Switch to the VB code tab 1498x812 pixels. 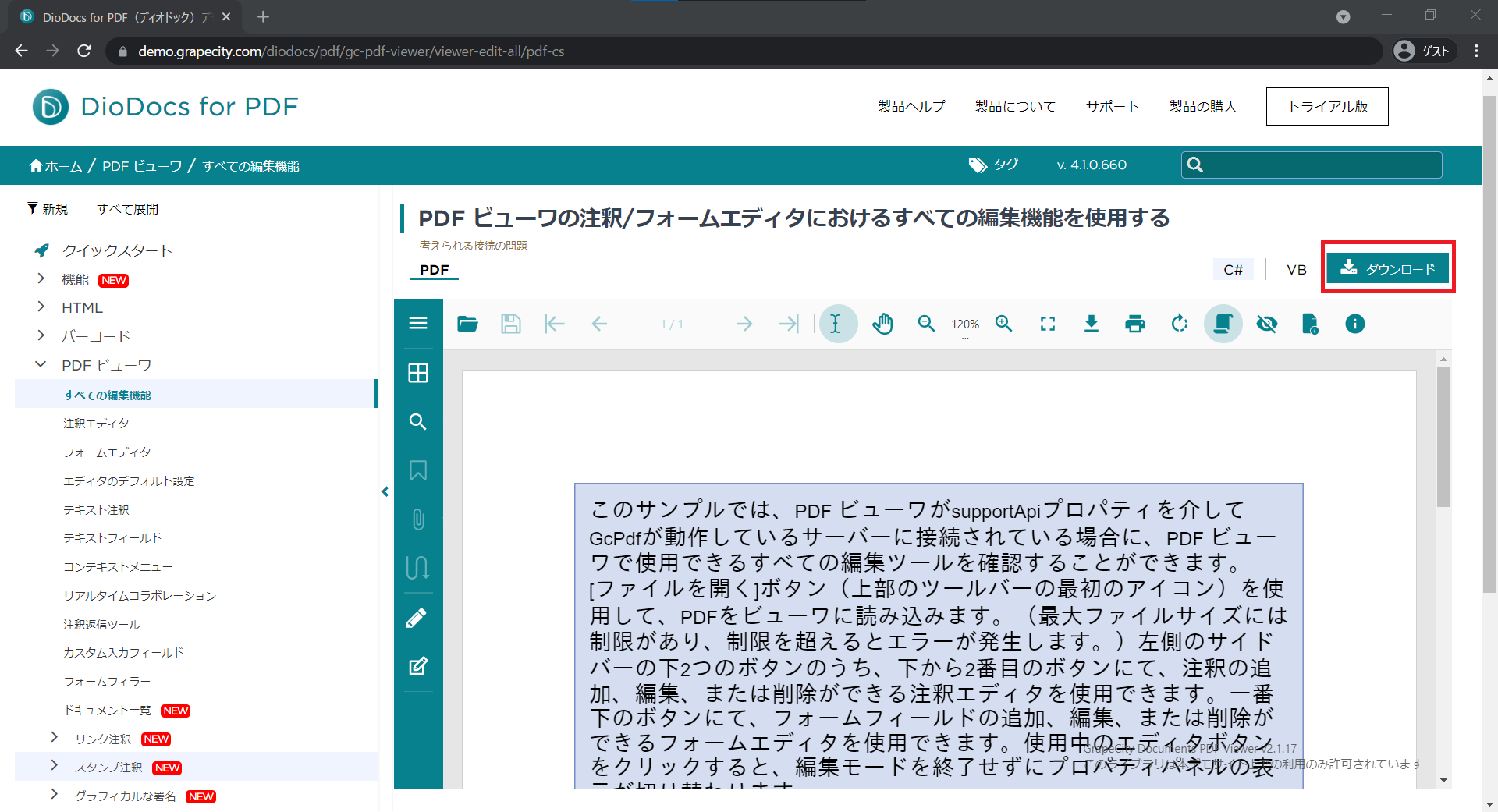(x=1297, y=270)
